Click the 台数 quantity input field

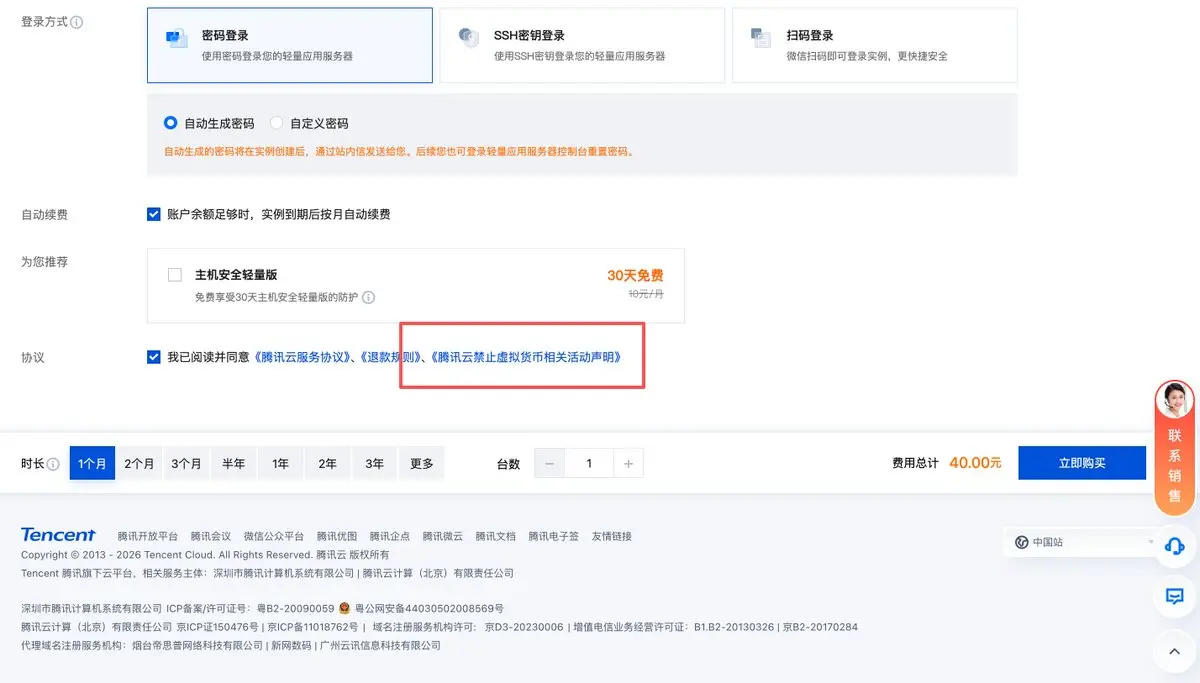coord(589,464)
